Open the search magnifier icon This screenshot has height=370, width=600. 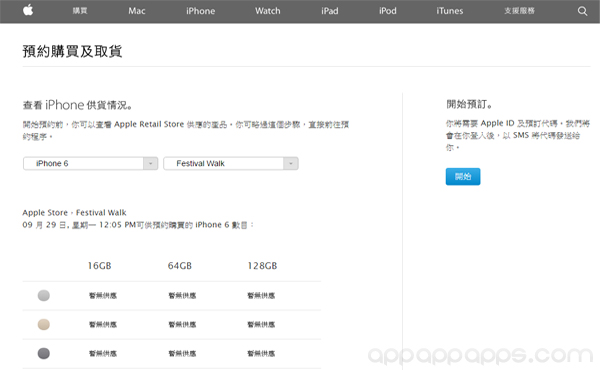coord(582,11)
